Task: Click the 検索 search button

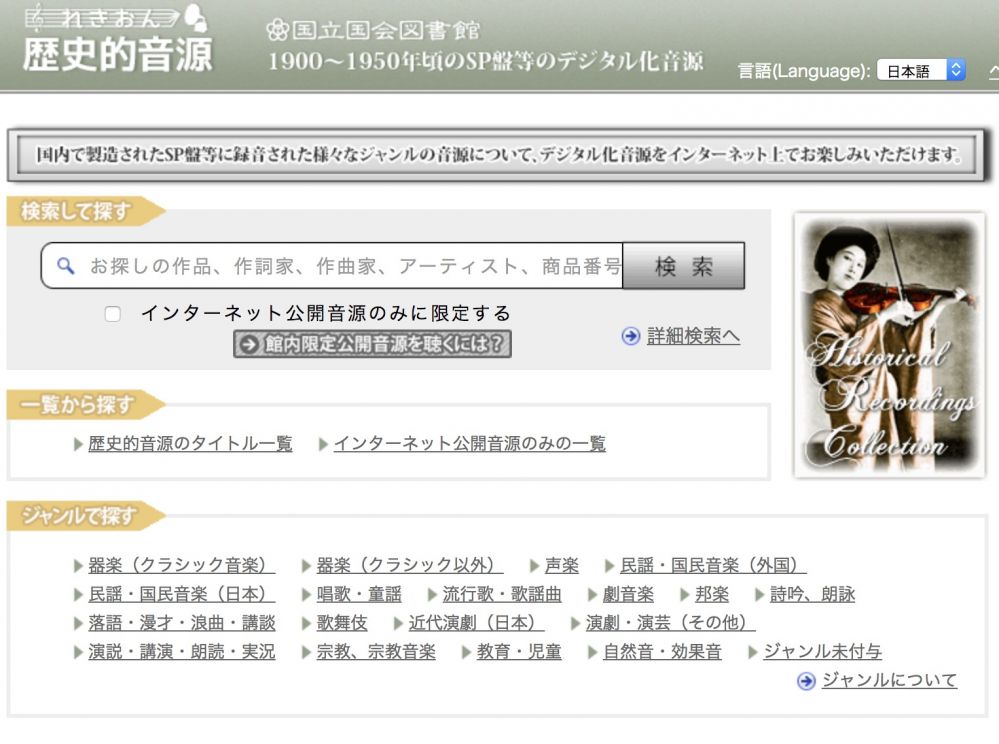Action: [684, 266]
